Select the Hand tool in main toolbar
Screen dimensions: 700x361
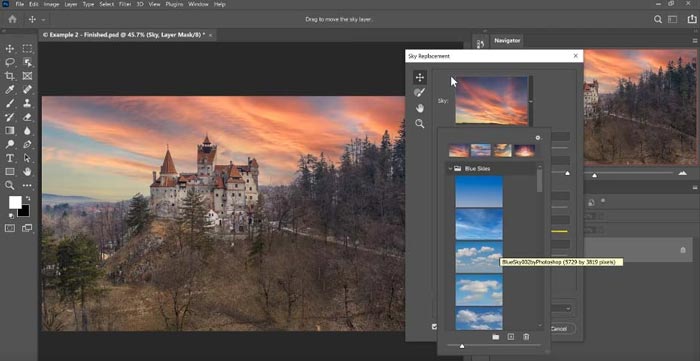[x=27, y=172]
